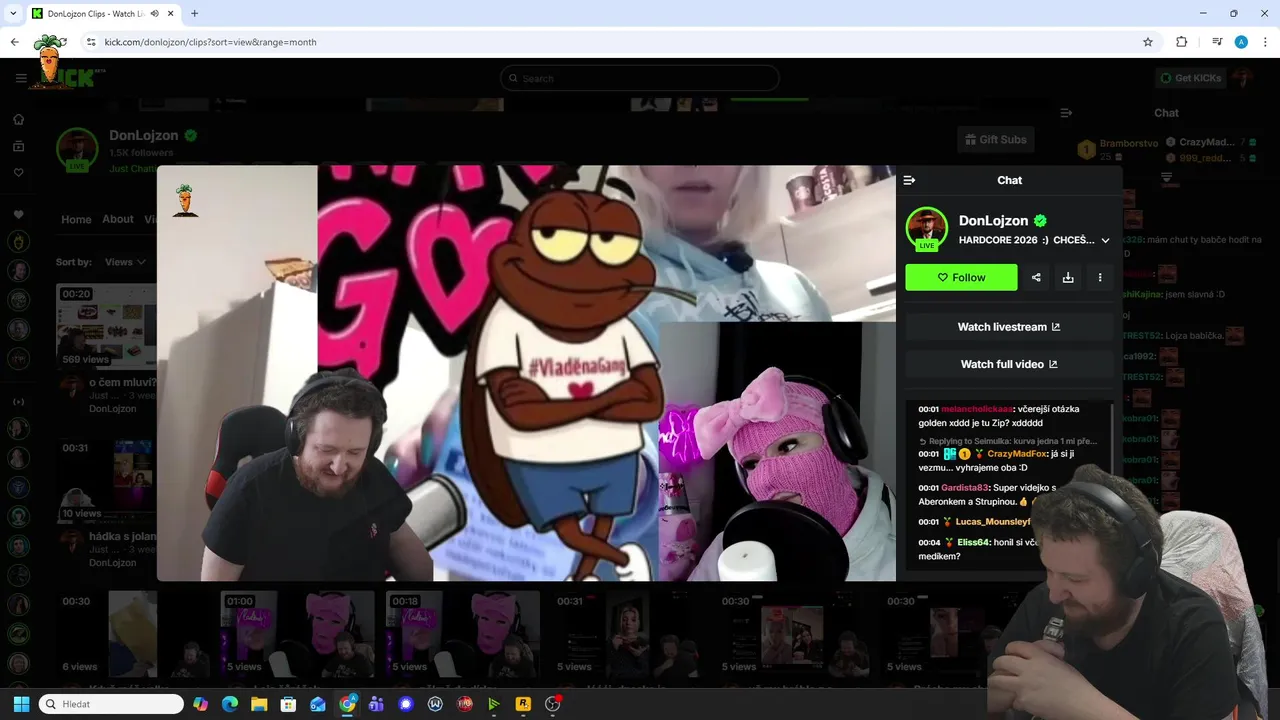Image resolution: width=1280 pixels, height=720 pixels.
Task: Expand the HARDCORE 2026 clip title
Action: pos(1105,240)
